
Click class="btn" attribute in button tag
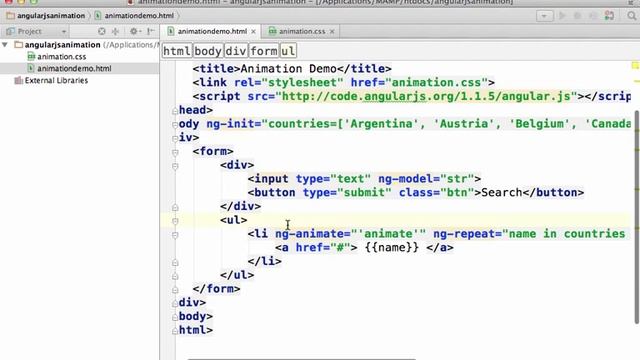(436, 193)
